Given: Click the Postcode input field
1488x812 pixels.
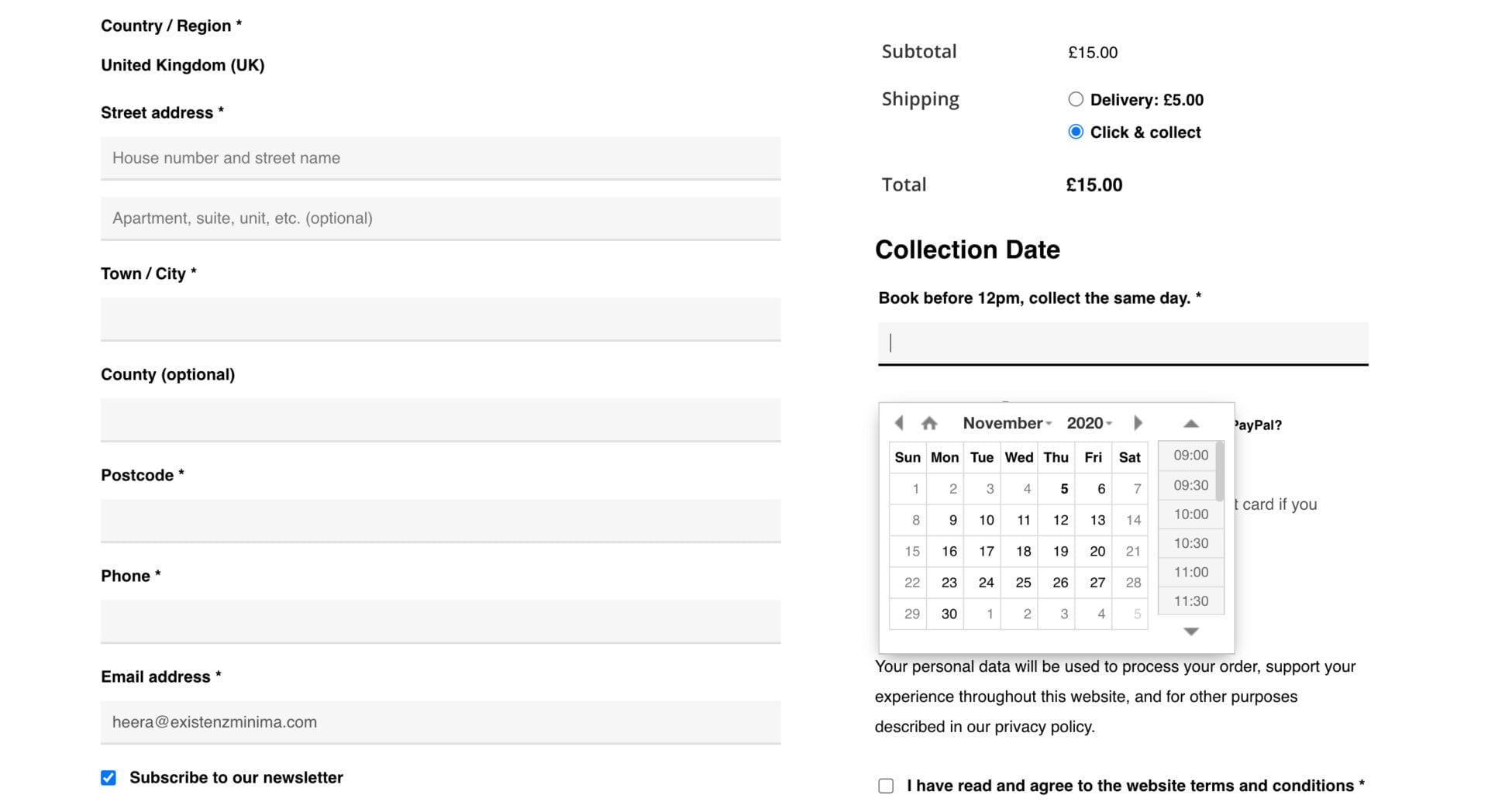Looking at the screenshot, I should pos(441,521).
